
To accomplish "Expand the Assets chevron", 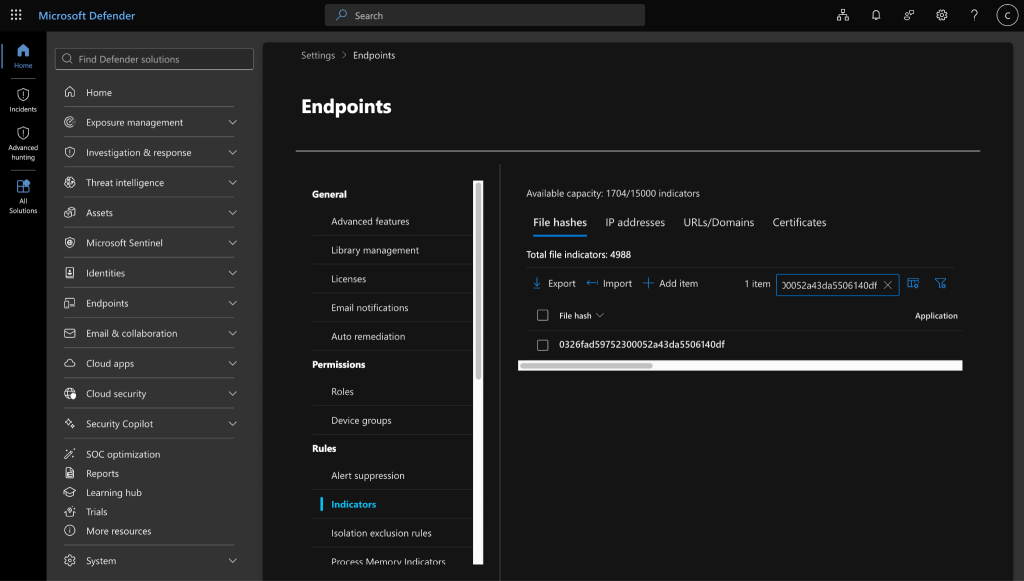I will coord(232,212).
